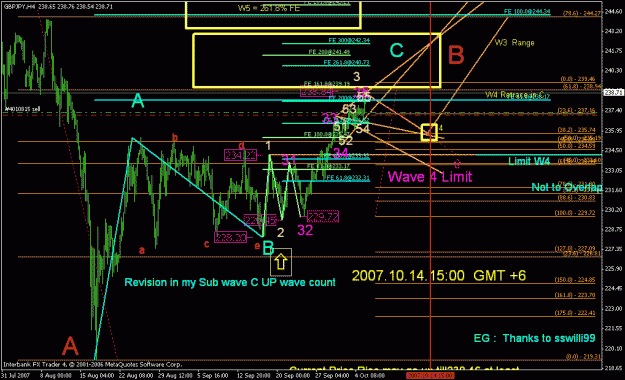Image resolution: width=625 pixels, height=380 pixels.
Task: Click the 'Interbank FX Trader 4' copyright text
Action: (92, 364)
